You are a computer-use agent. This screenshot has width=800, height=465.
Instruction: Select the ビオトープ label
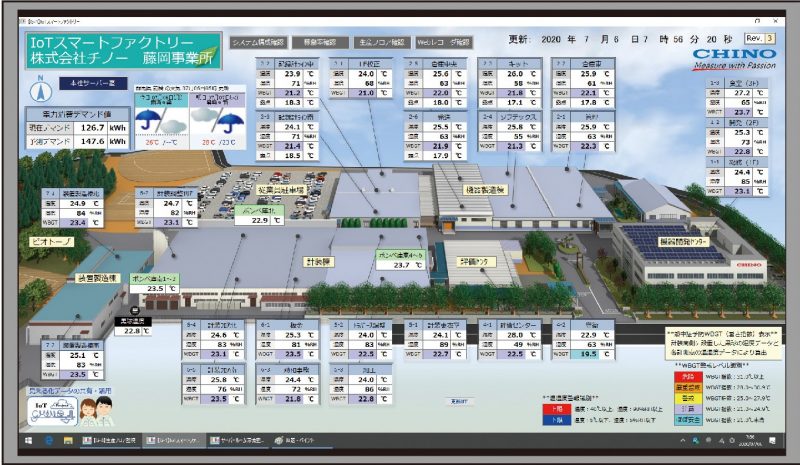pyautogui.click(x=51, y=242)
